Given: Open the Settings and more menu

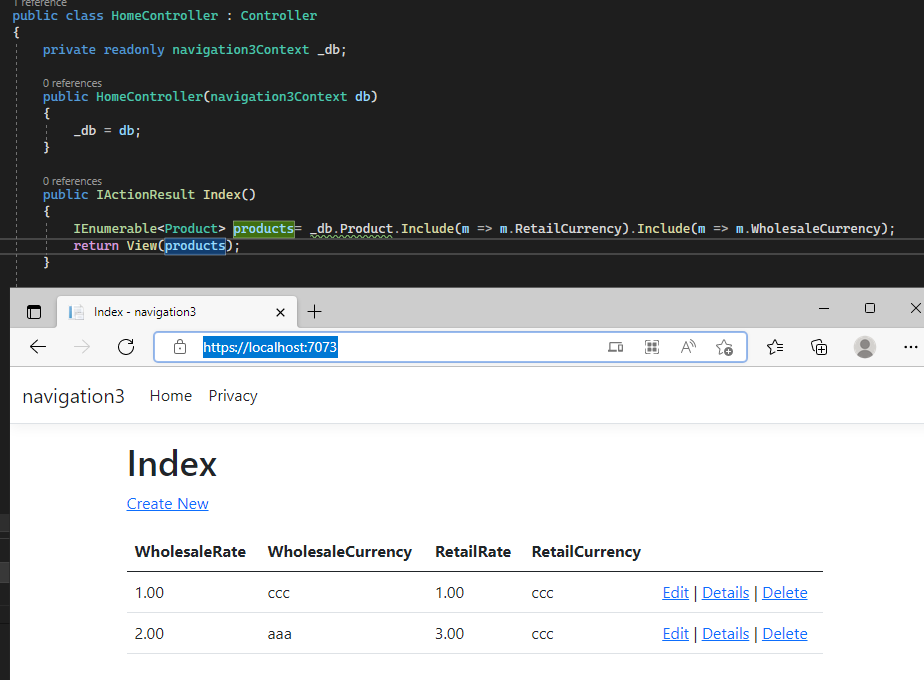Looking at the screenshot, I should tap(910, 347).
